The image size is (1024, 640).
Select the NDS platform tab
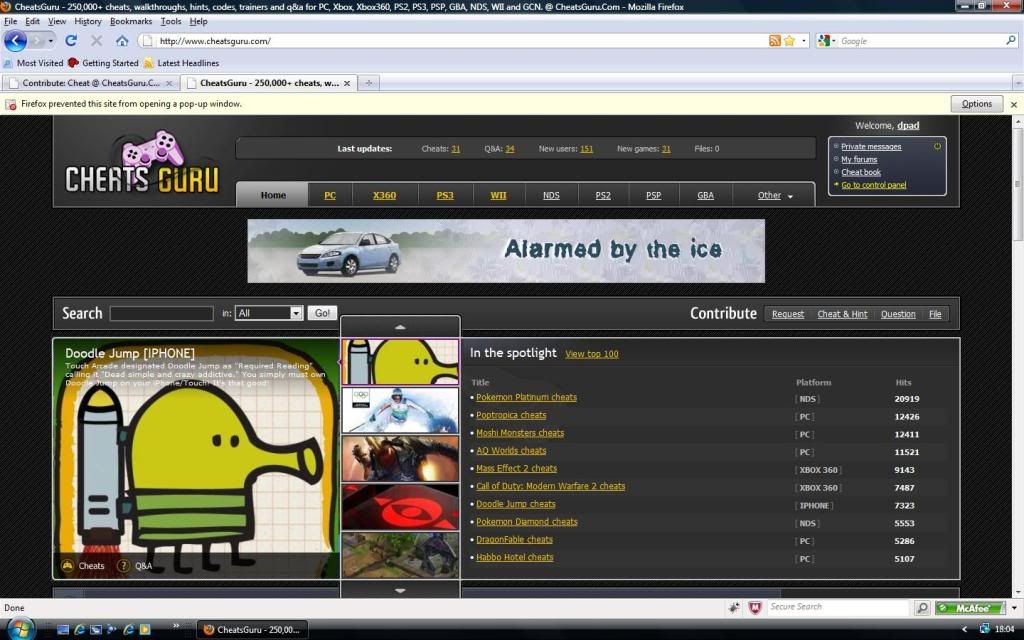[551, 195]
